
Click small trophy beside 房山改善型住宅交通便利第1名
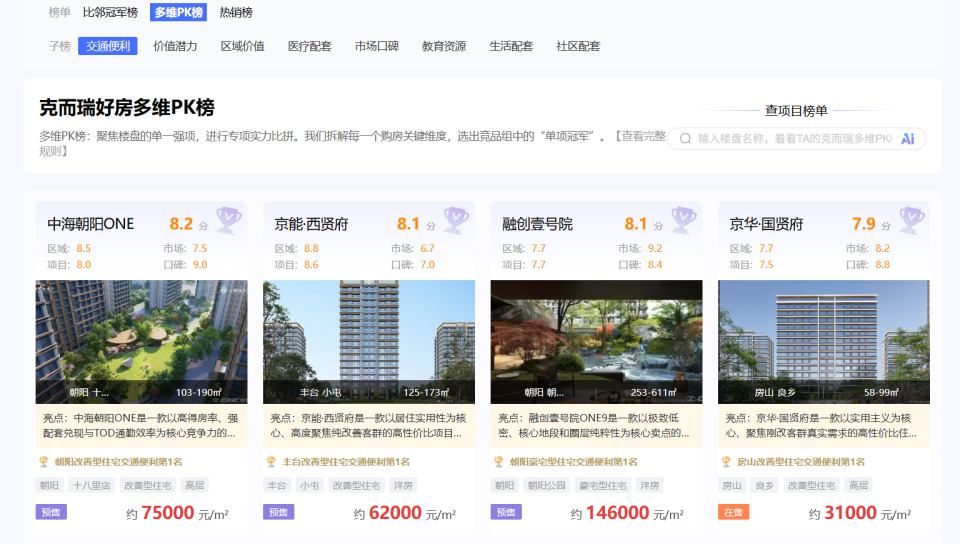(x=726, y=462)
